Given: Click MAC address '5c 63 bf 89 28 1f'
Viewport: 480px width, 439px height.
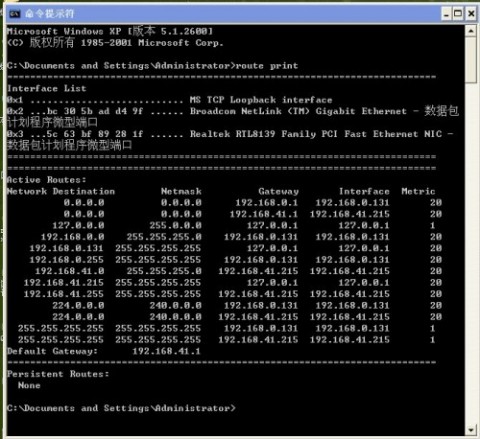Looking at the screenshot, I should (x=95, y=134).
